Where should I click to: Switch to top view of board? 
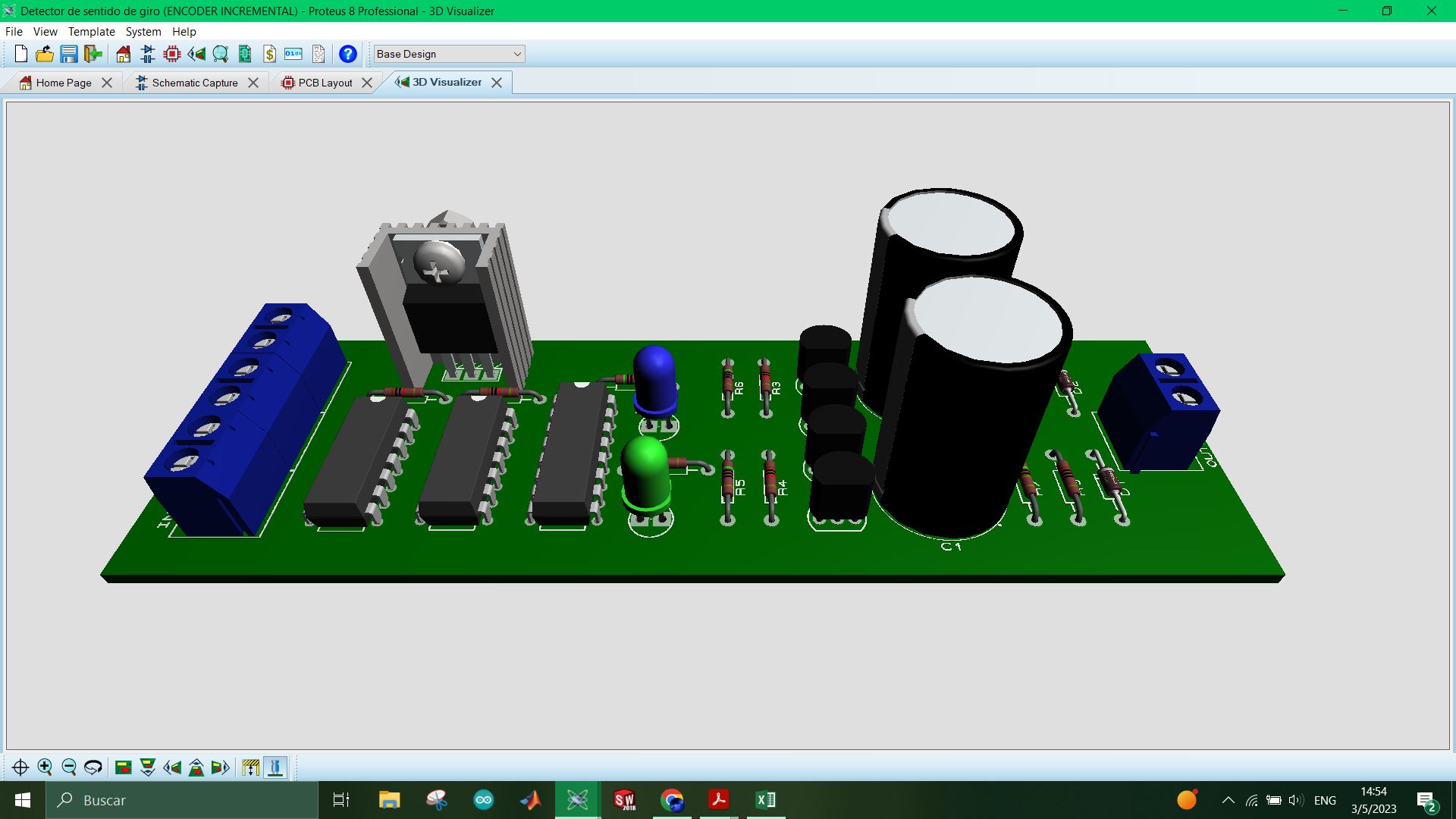(124, 767)
